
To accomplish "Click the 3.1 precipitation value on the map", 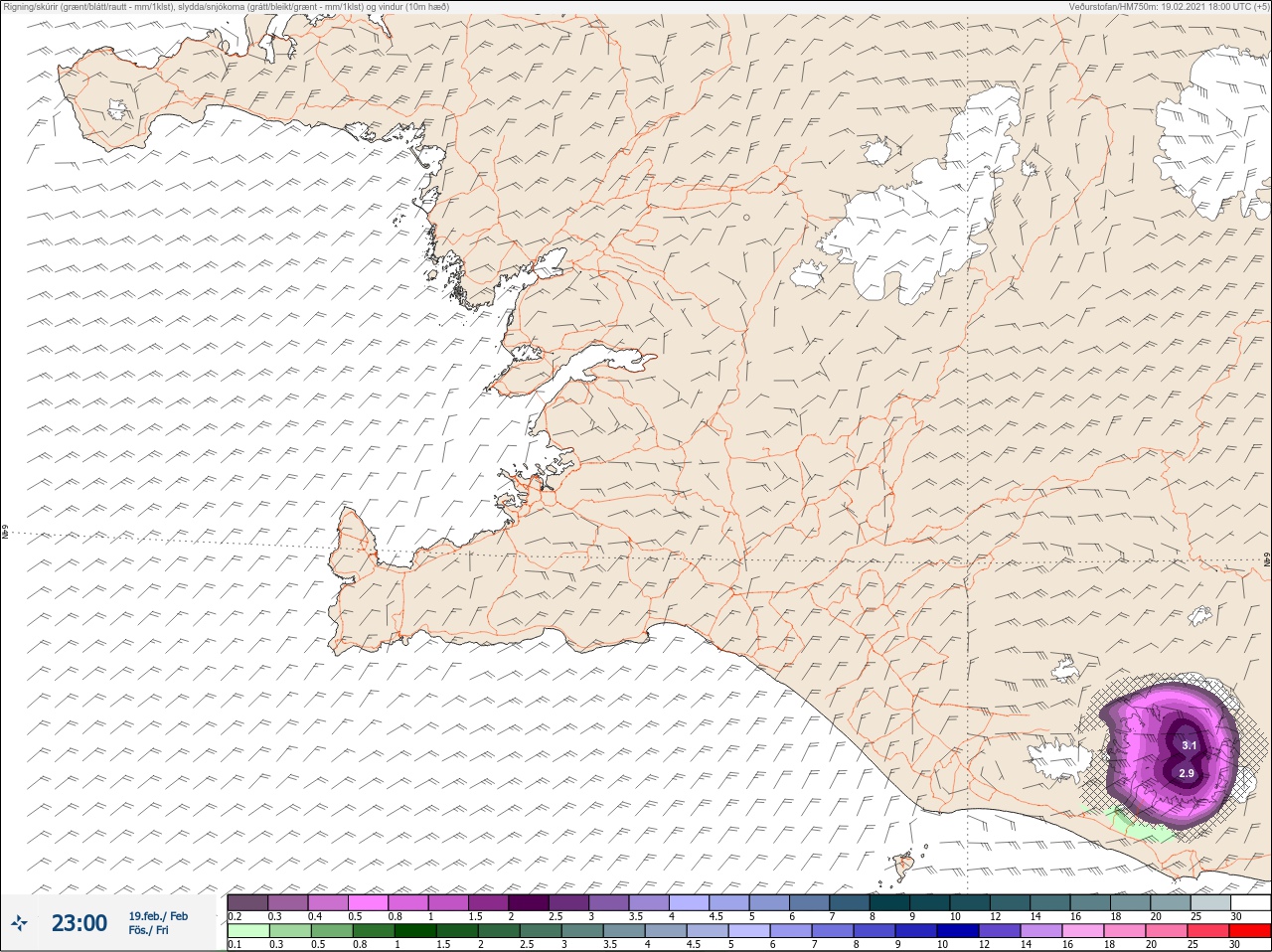I will coord(1190,745).
